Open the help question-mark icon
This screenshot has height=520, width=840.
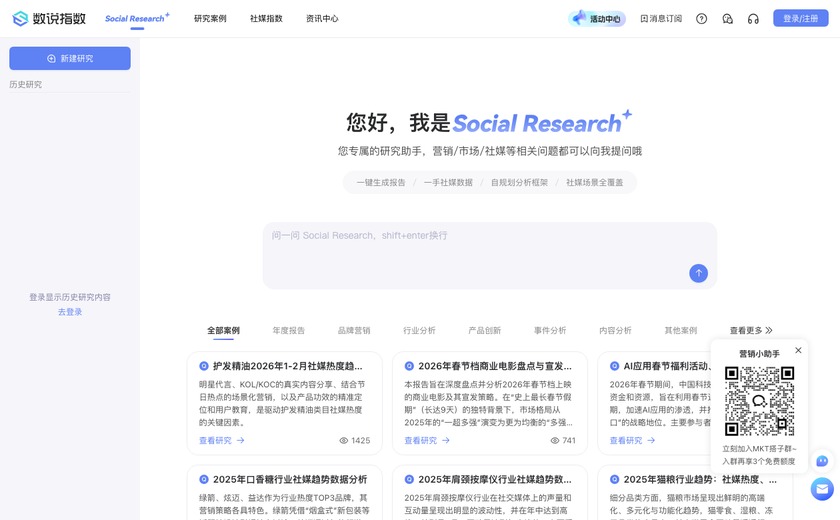[x=701, y=19]
